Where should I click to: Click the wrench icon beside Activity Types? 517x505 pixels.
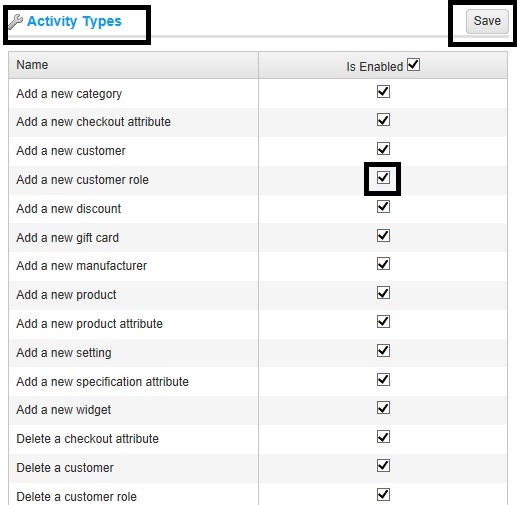click(x=15, y=22)
